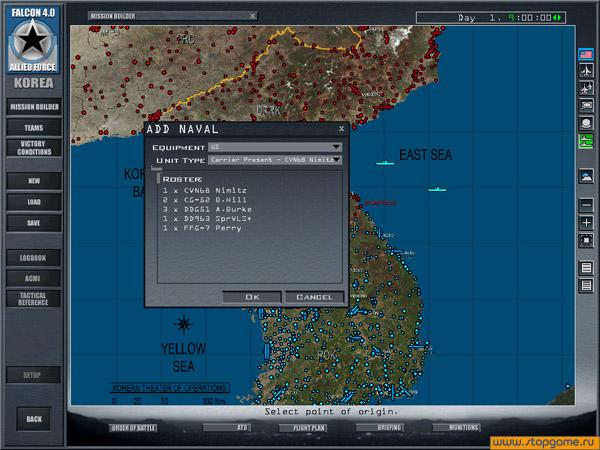Screen dimensions: 600x450
Task: Open the upper list panel icon
Action: (586, 268)
